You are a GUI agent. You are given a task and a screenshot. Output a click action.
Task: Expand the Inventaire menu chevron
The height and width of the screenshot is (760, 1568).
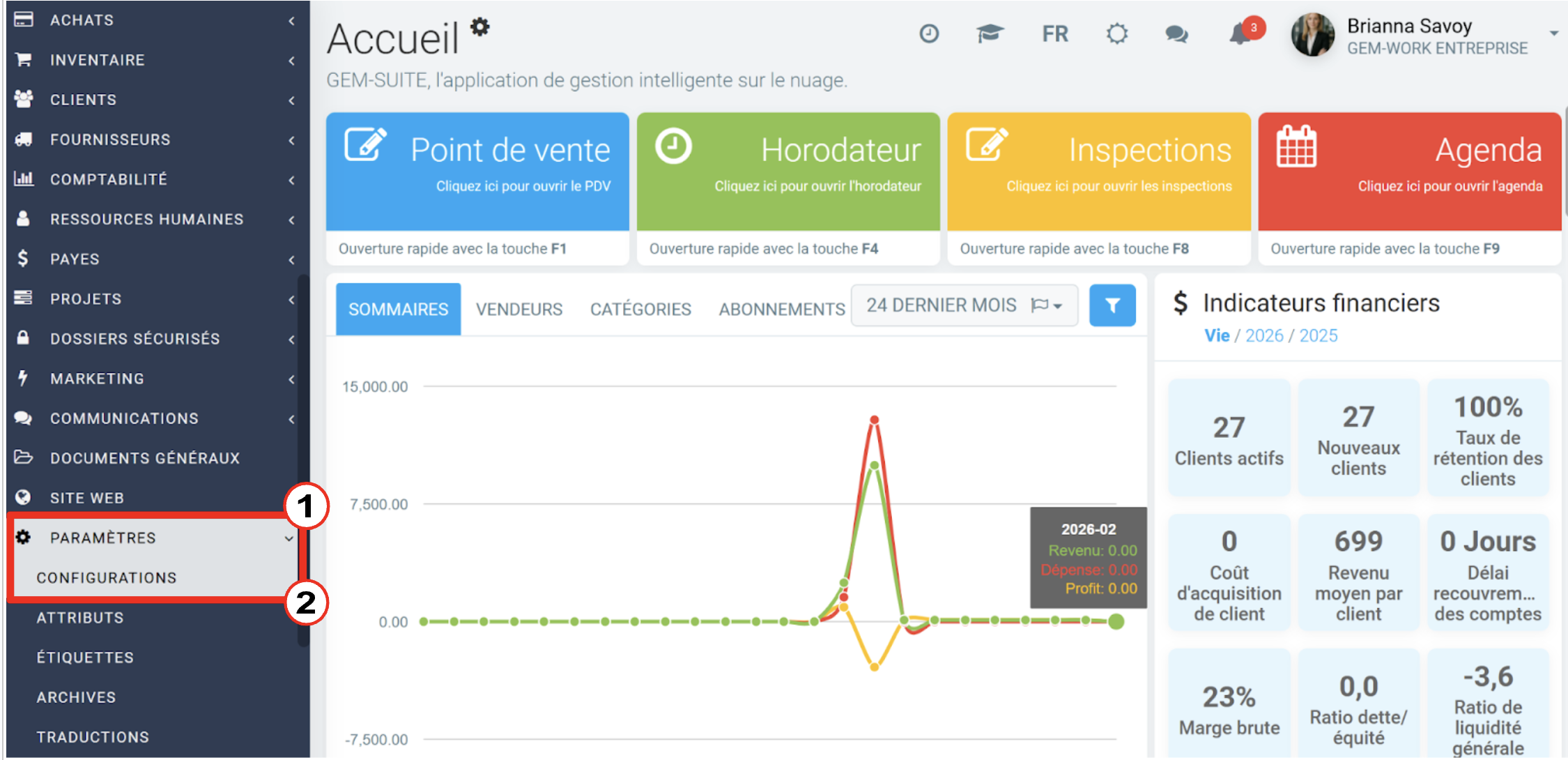click(291, 61)
